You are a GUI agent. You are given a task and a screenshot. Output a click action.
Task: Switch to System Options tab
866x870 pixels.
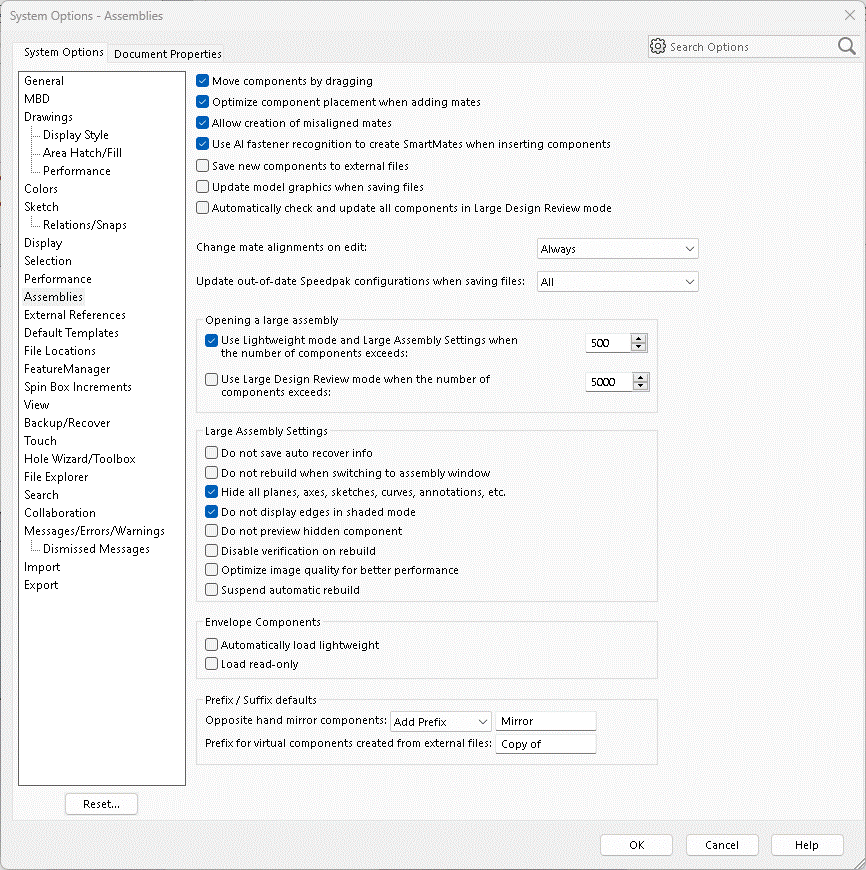(63, 52)
